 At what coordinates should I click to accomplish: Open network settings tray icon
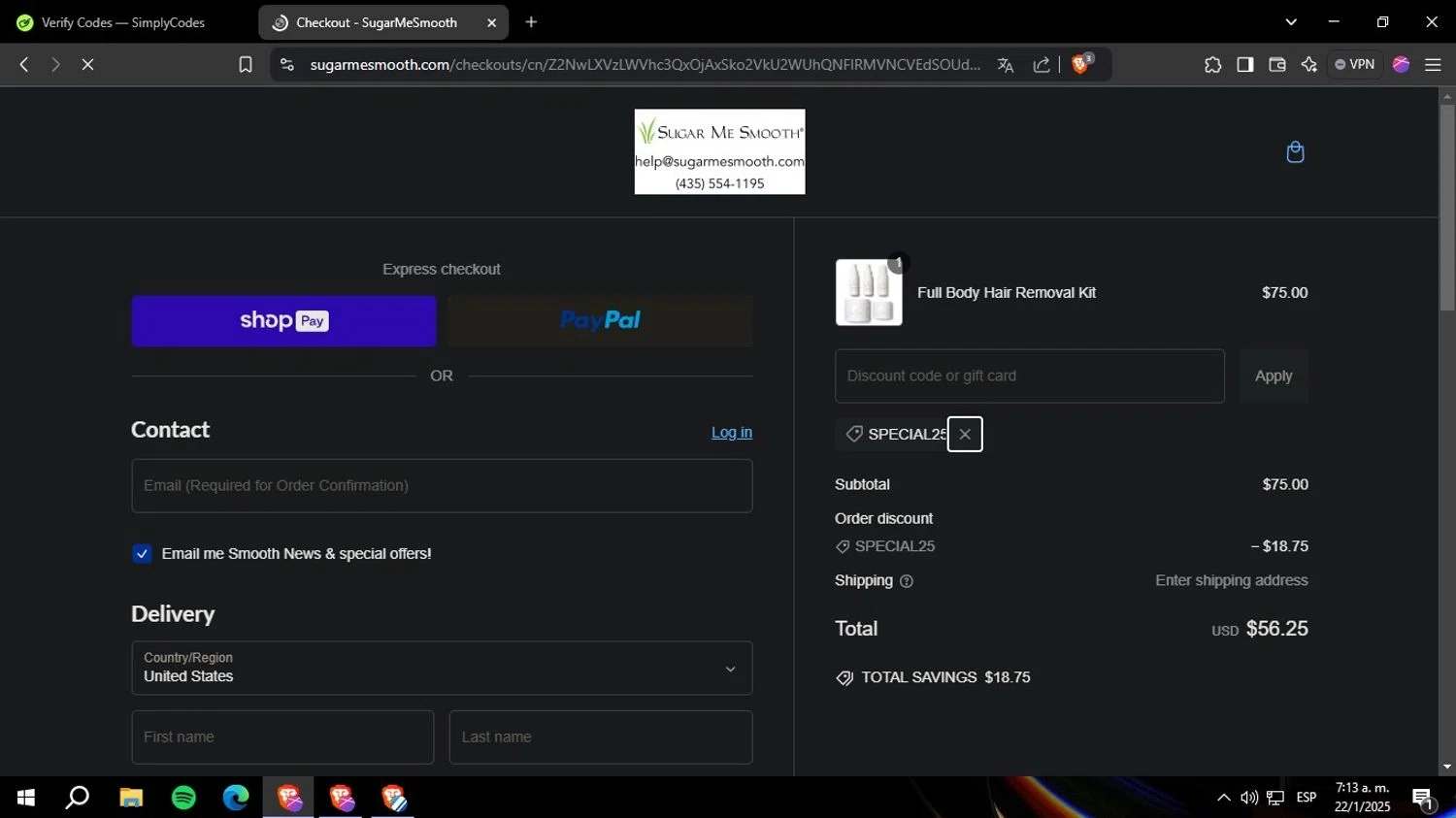[x=1275, y=798]
